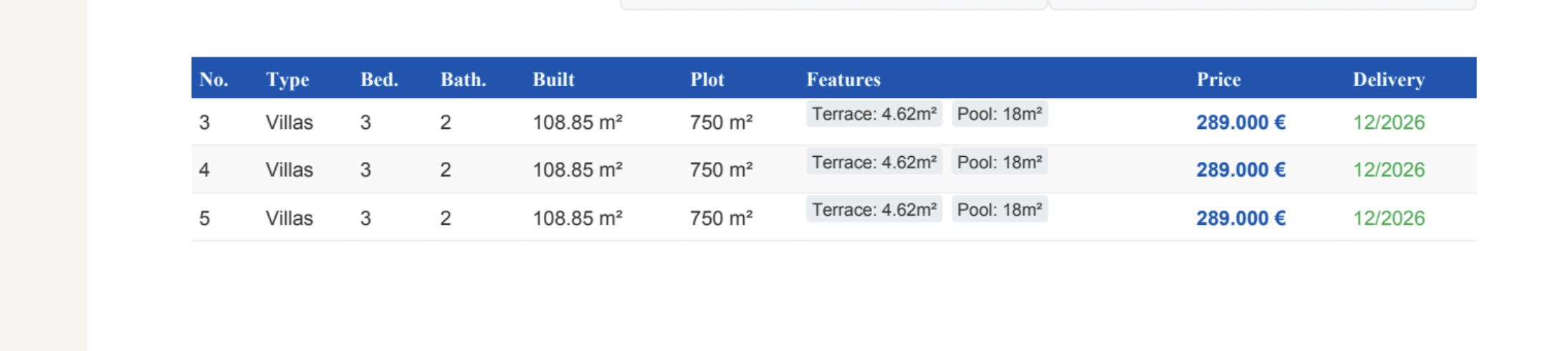This screenshot has width=1568, height=351.
Task: Open the 289.000 € price for villa 4
Action: (x=1240, y=170)
